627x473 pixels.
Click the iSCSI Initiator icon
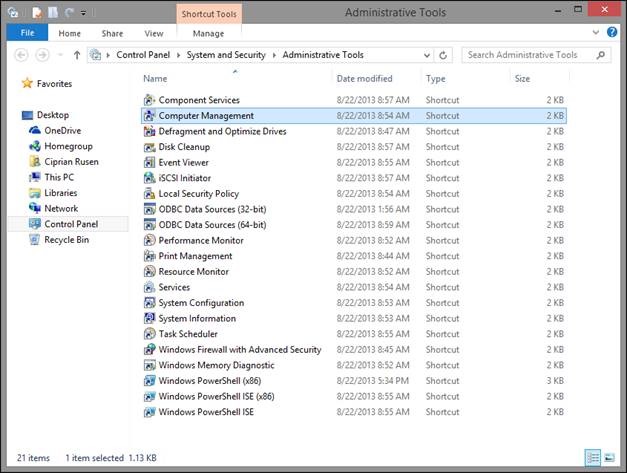click(150, 178)
